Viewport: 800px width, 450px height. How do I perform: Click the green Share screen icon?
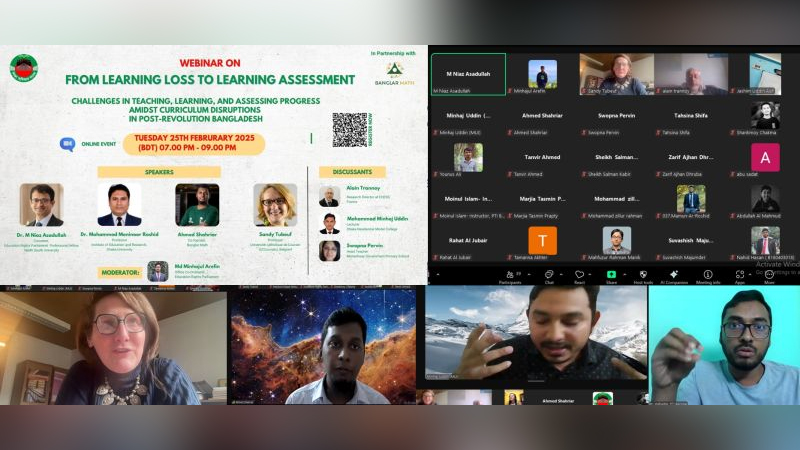pyautogui.click(x=611, y=274)
